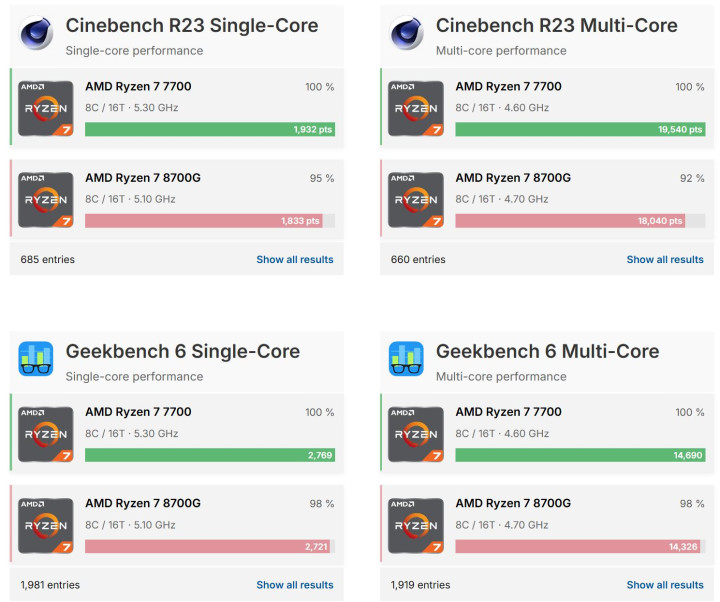Click the Geekbench 6 Multi-Core logo icon
Viewport: 720px width, 602px height.
point(407,360)
